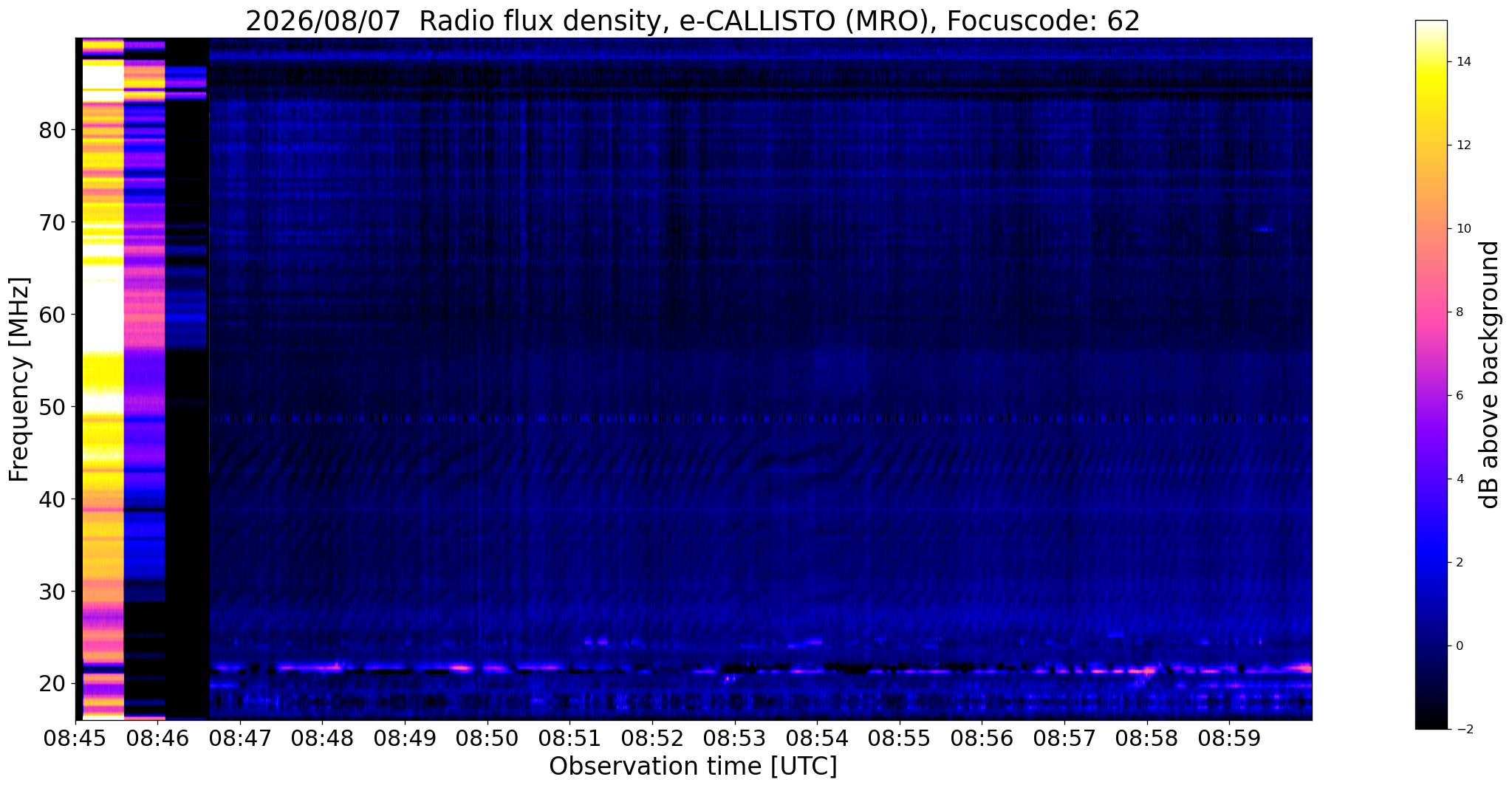Click the colorbar at the 14 dB level
The width and height of the screenshot is (1512, 788).
pos(1431,62)
